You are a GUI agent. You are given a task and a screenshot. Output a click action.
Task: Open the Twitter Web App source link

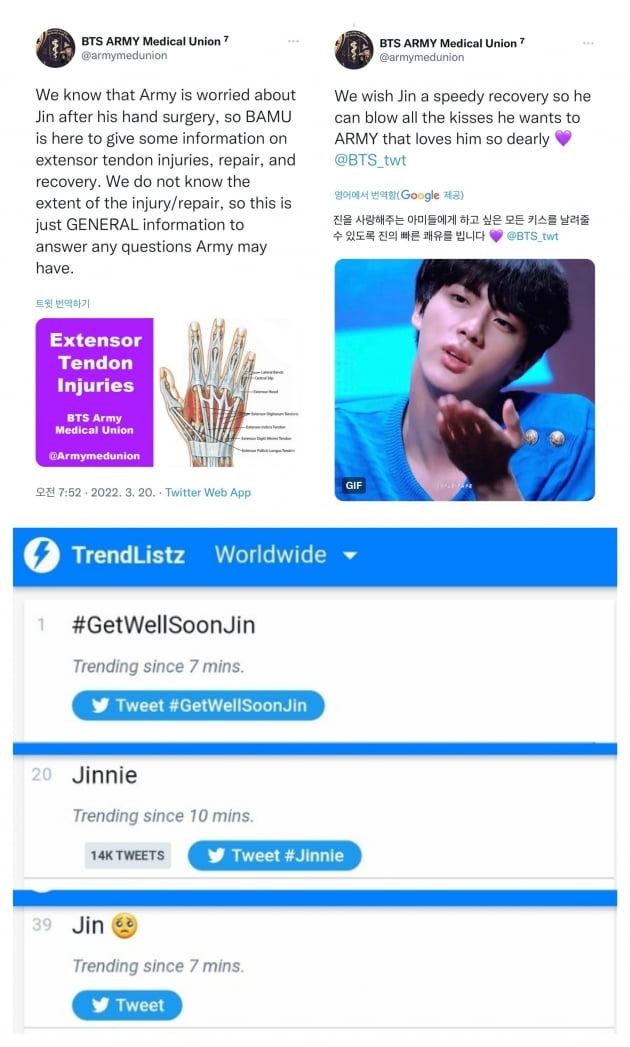click(x=208, y=492)
